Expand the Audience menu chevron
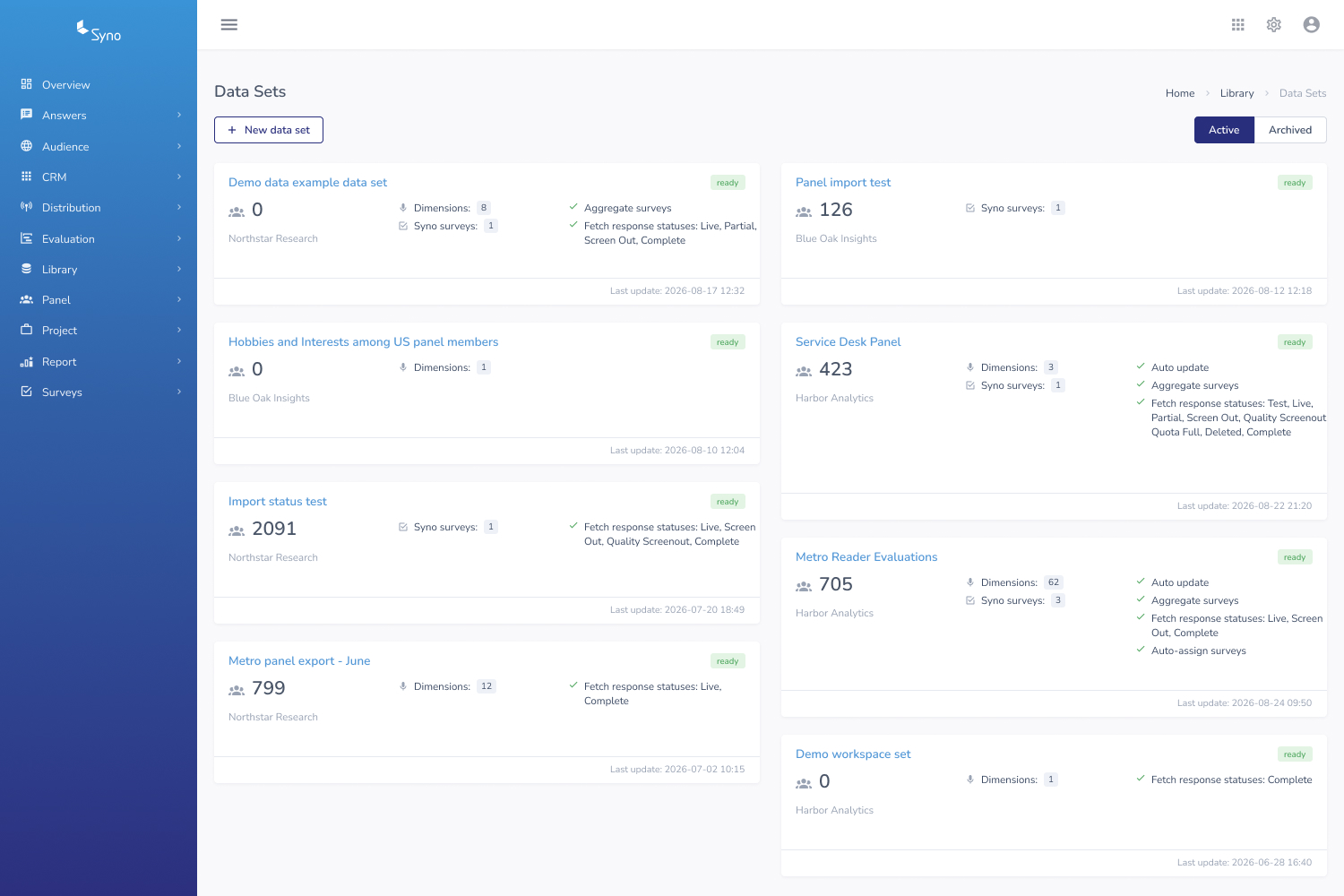 (x=179, y=146)
